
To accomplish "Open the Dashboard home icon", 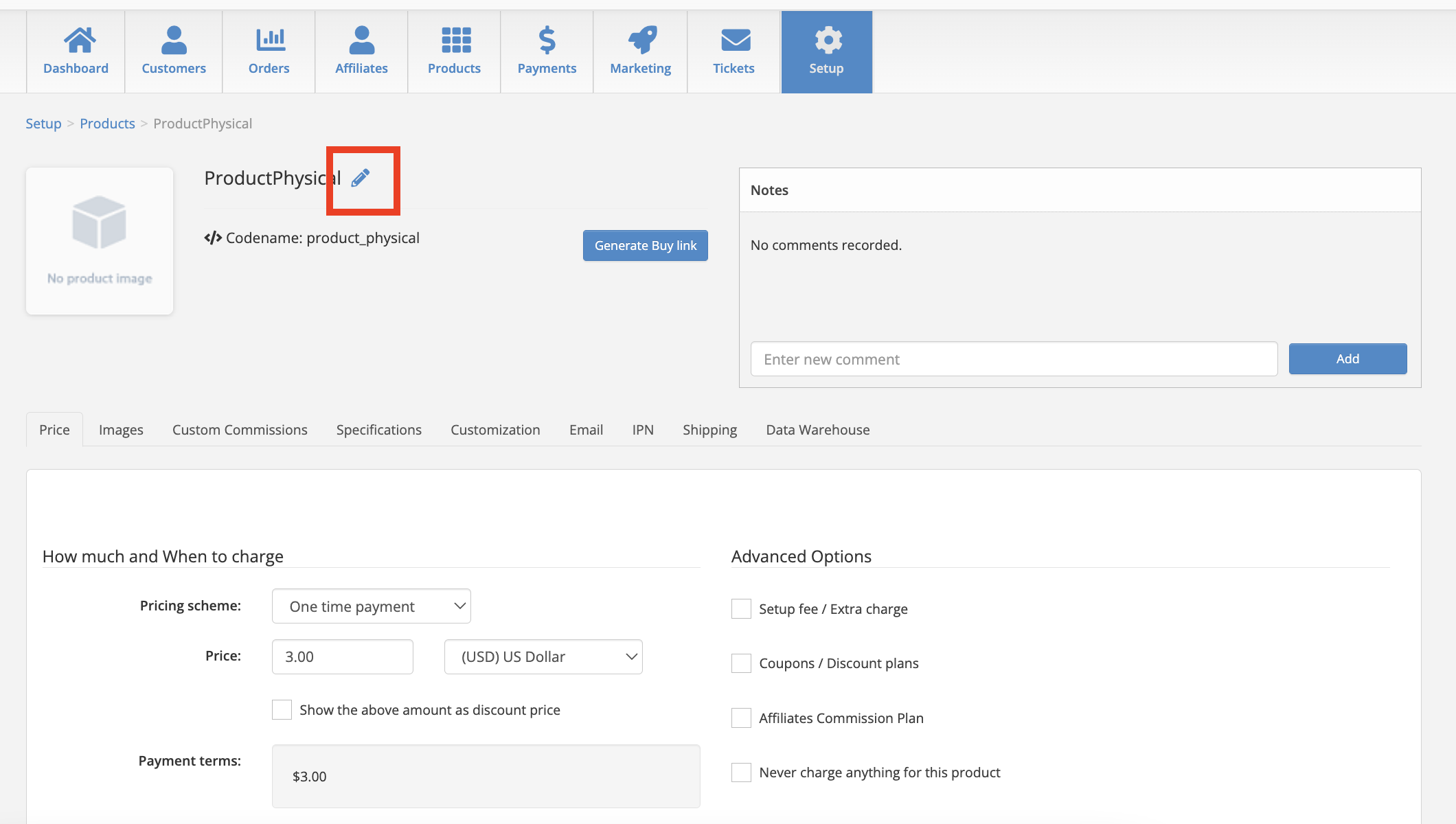I will (x=80, y=40).
